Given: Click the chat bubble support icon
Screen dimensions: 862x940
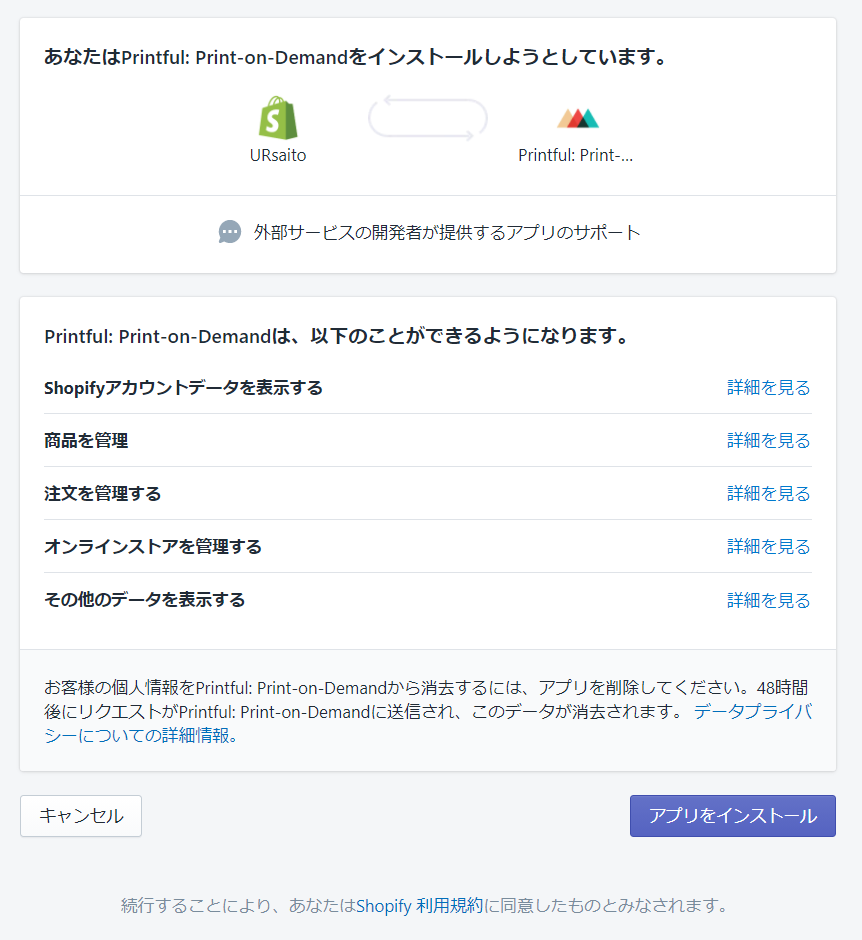Looking at the screenshot, I should pos(230,232).
